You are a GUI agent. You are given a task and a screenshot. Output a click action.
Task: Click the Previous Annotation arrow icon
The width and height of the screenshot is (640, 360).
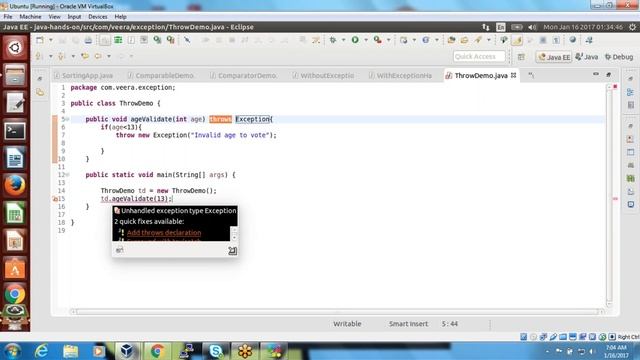click(x=61, y=56)
